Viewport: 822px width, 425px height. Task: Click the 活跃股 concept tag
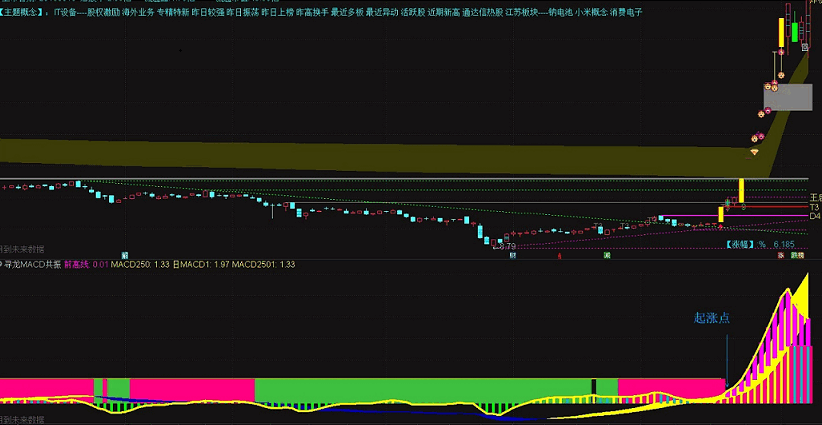[x=413, y=12]
